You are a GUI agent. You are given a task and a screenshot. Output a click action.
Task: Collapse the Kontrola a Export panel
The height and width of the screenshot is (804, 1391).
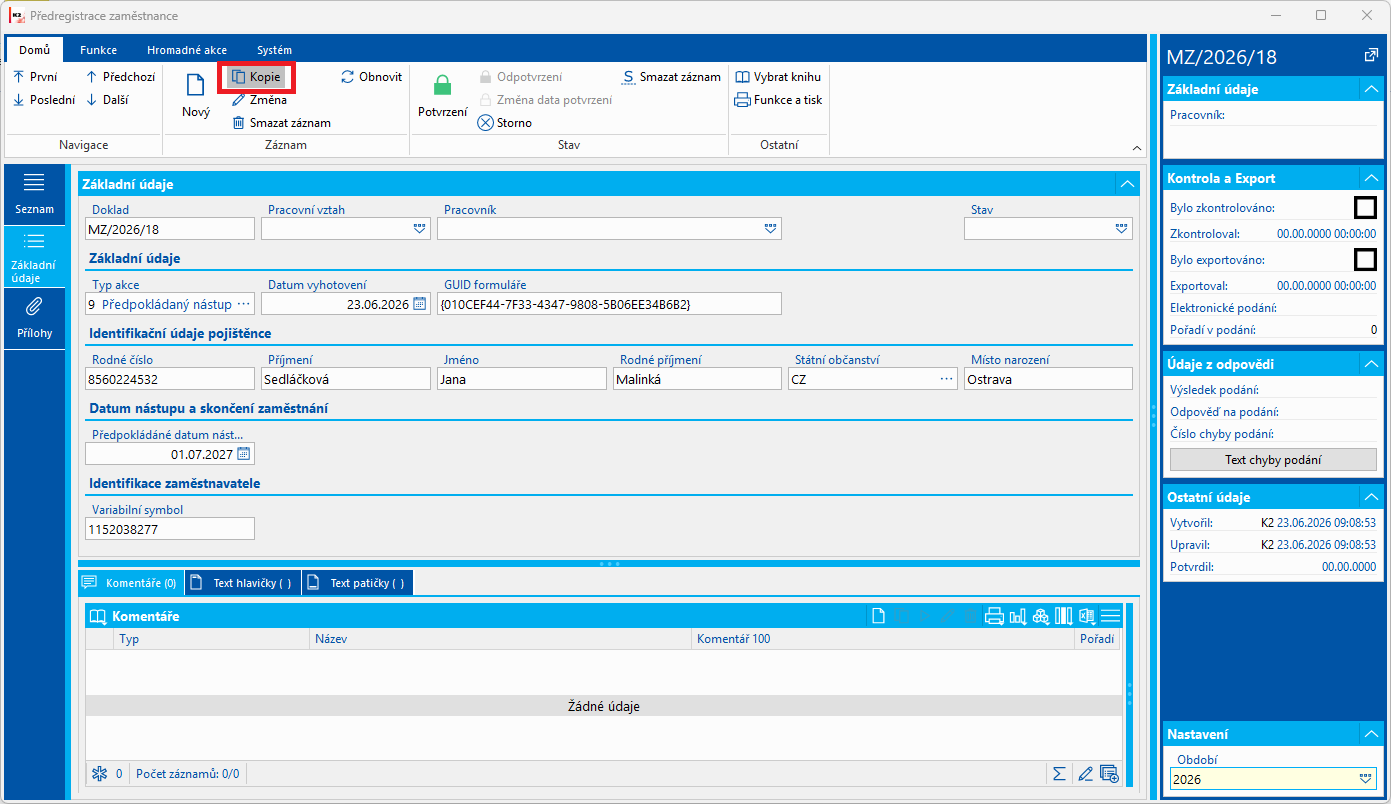[x=1370, y=178]
